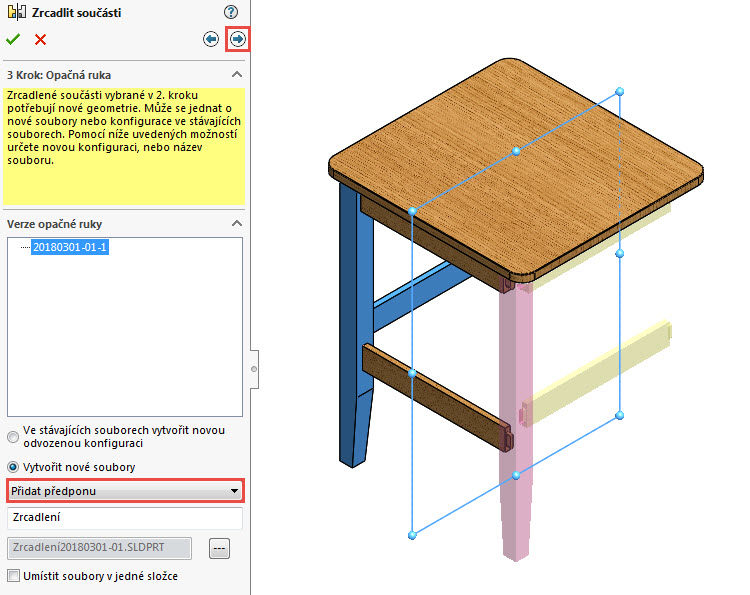Image resolution: width=750 pixels, height=595 pixels.
Task: Click the panel splitter handle
Action: point(254,369)
